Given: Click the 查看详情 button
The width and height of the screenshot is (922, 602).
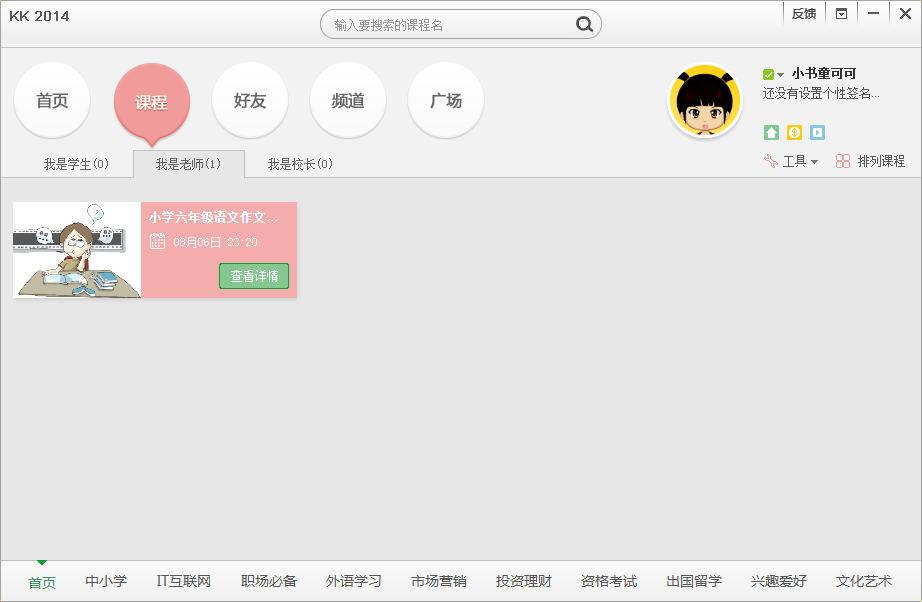Looking at the screenshot, I should [254, 276].
